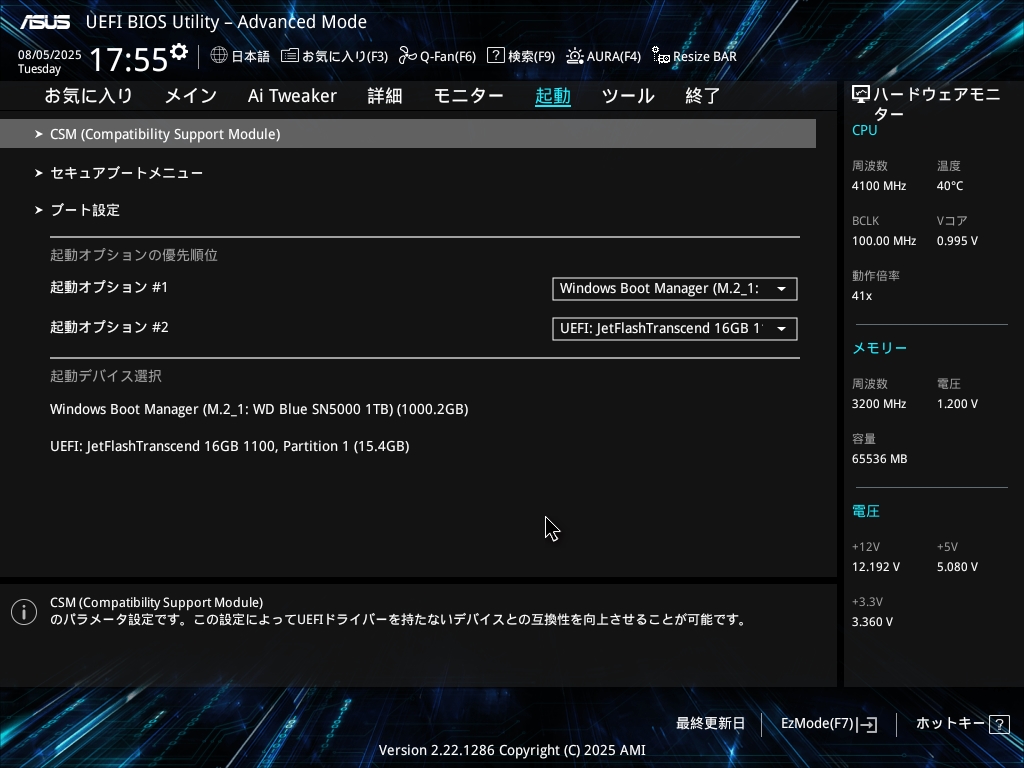Click the 起動デバイス選択 heading
The image size is (1024, 768).
pos(106,376)
